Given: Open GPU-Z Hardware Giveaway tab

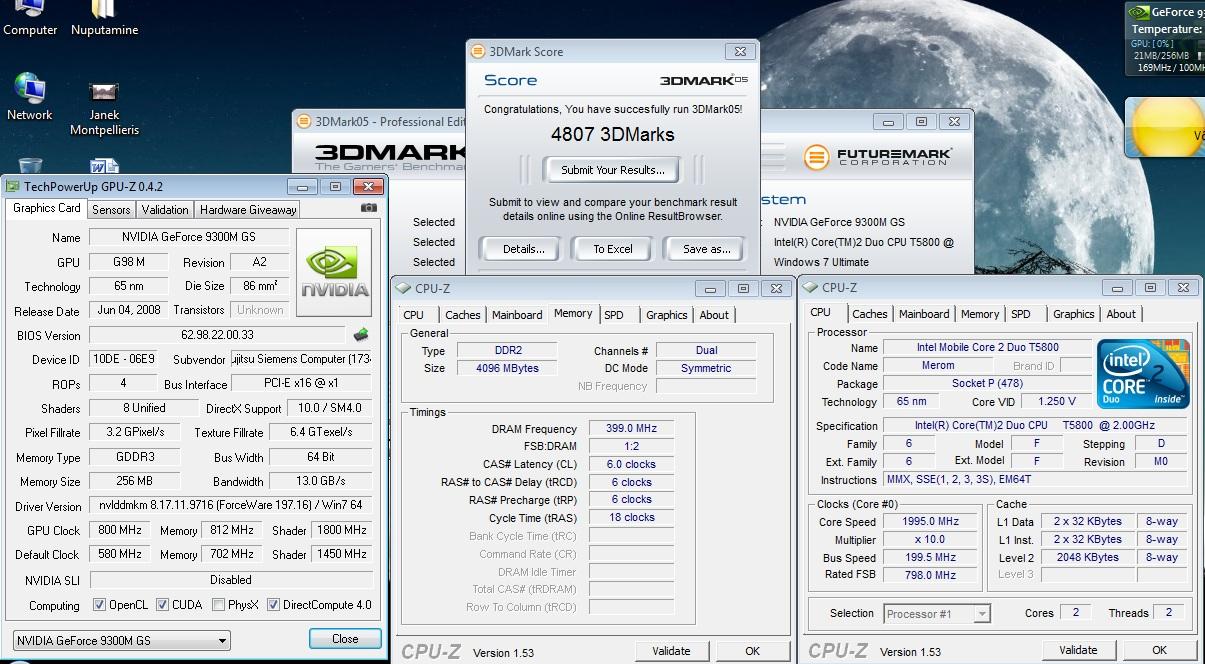Looking at the screenshot, I should pyautogui.click(x=248, y=210).
